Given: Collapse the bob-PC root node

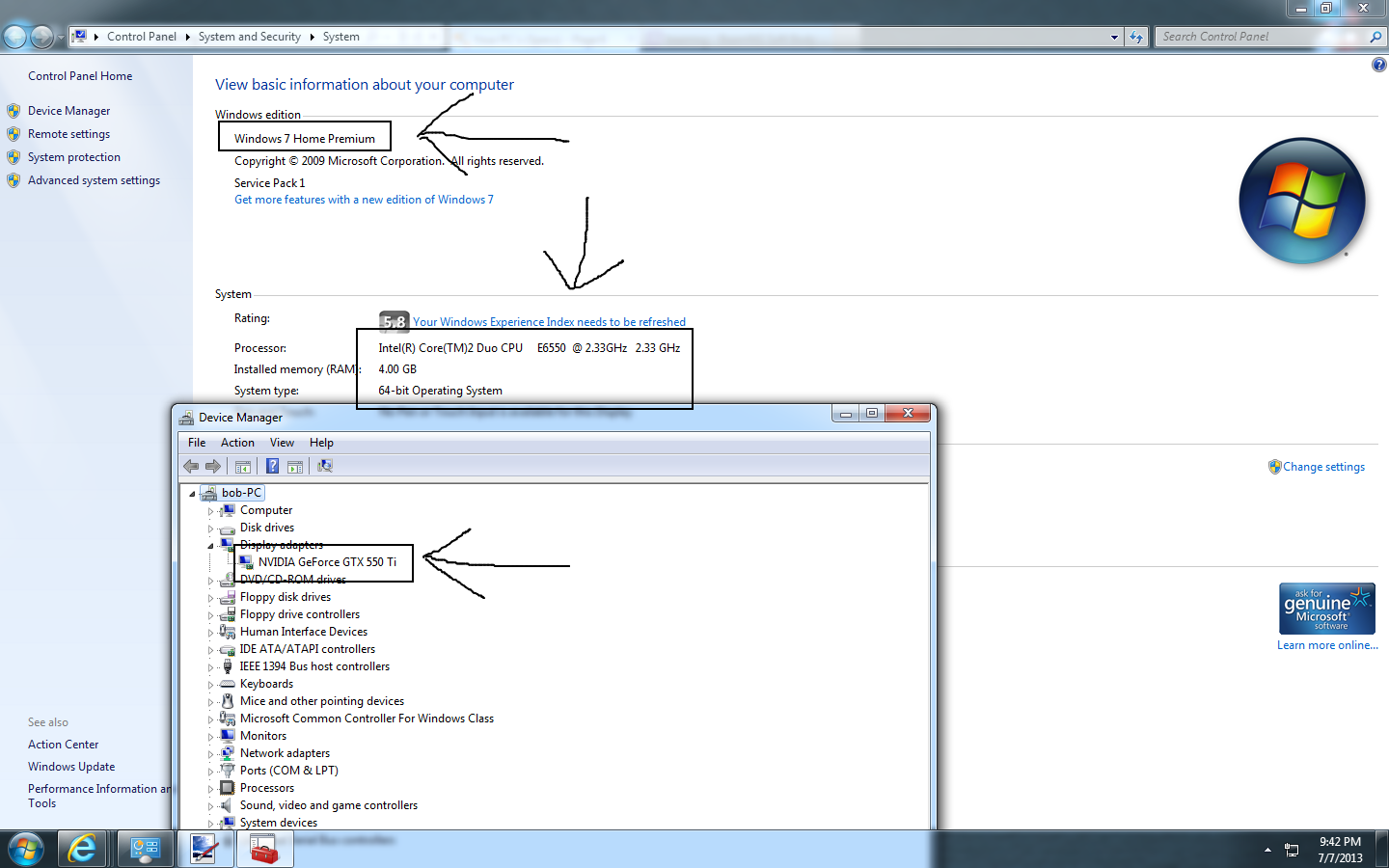Looking at the screenshot, I should pyautogui.click(x=192, y=493).
